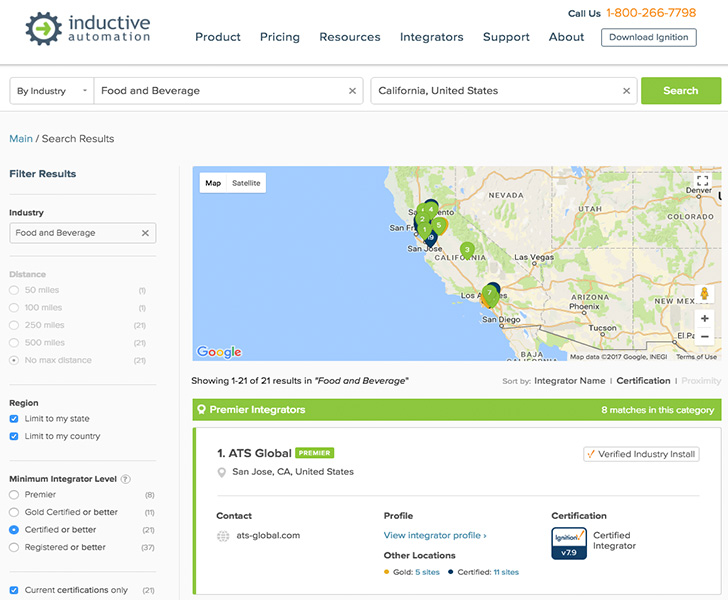Zoom out on the map
This screenshot has width=728, height=600.
(704, 336)
